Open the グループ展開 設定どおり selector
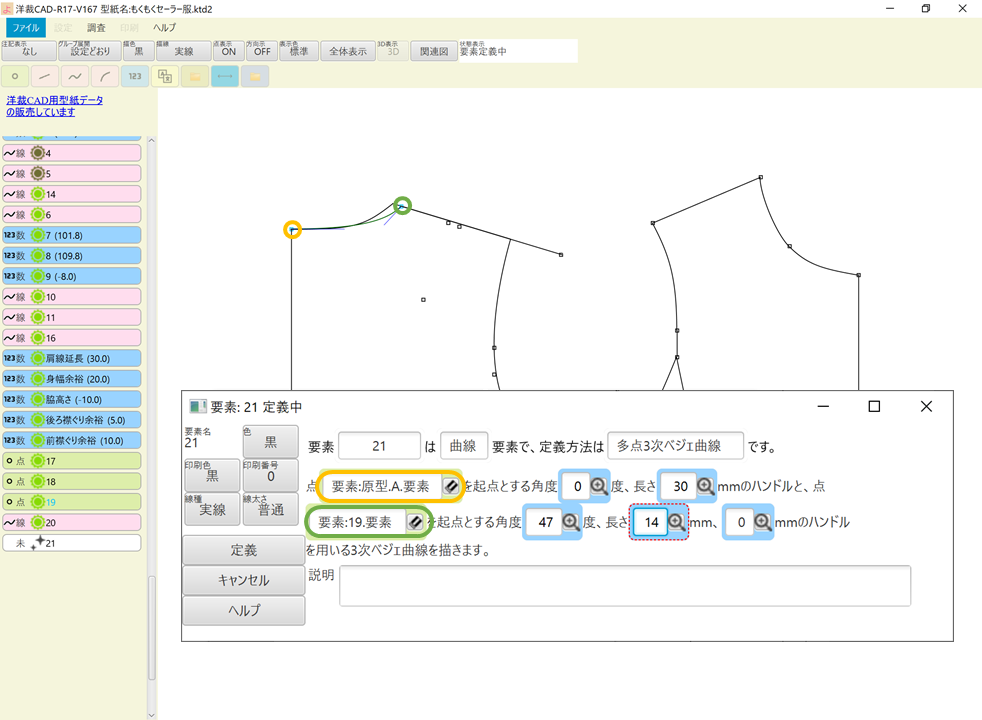The width and height of the screenshot is (982, 720). coord(89,50)
